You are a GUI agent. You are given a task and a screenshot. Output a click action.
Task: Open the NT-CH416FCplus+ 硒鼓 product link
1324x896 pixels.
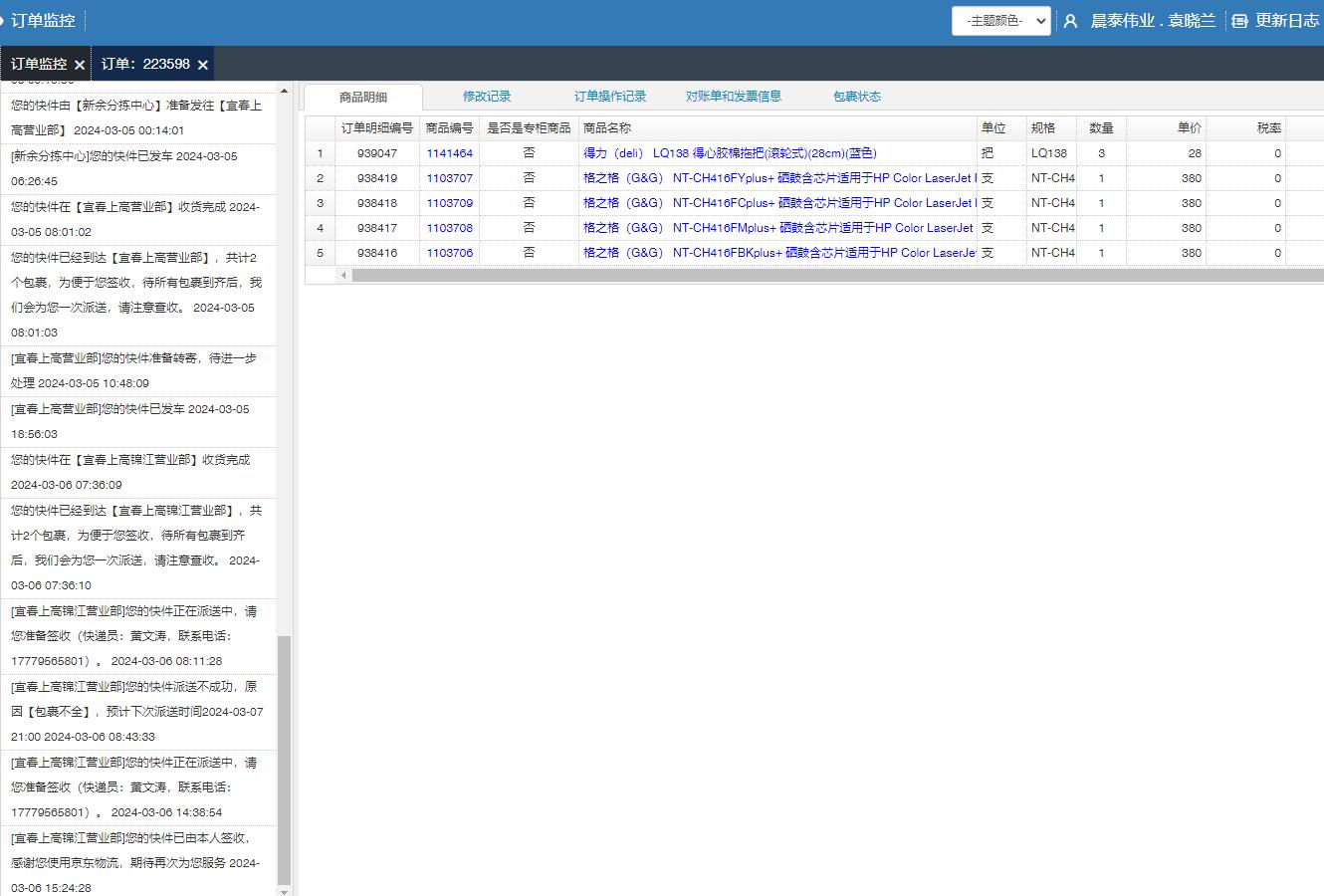[779, 203]
